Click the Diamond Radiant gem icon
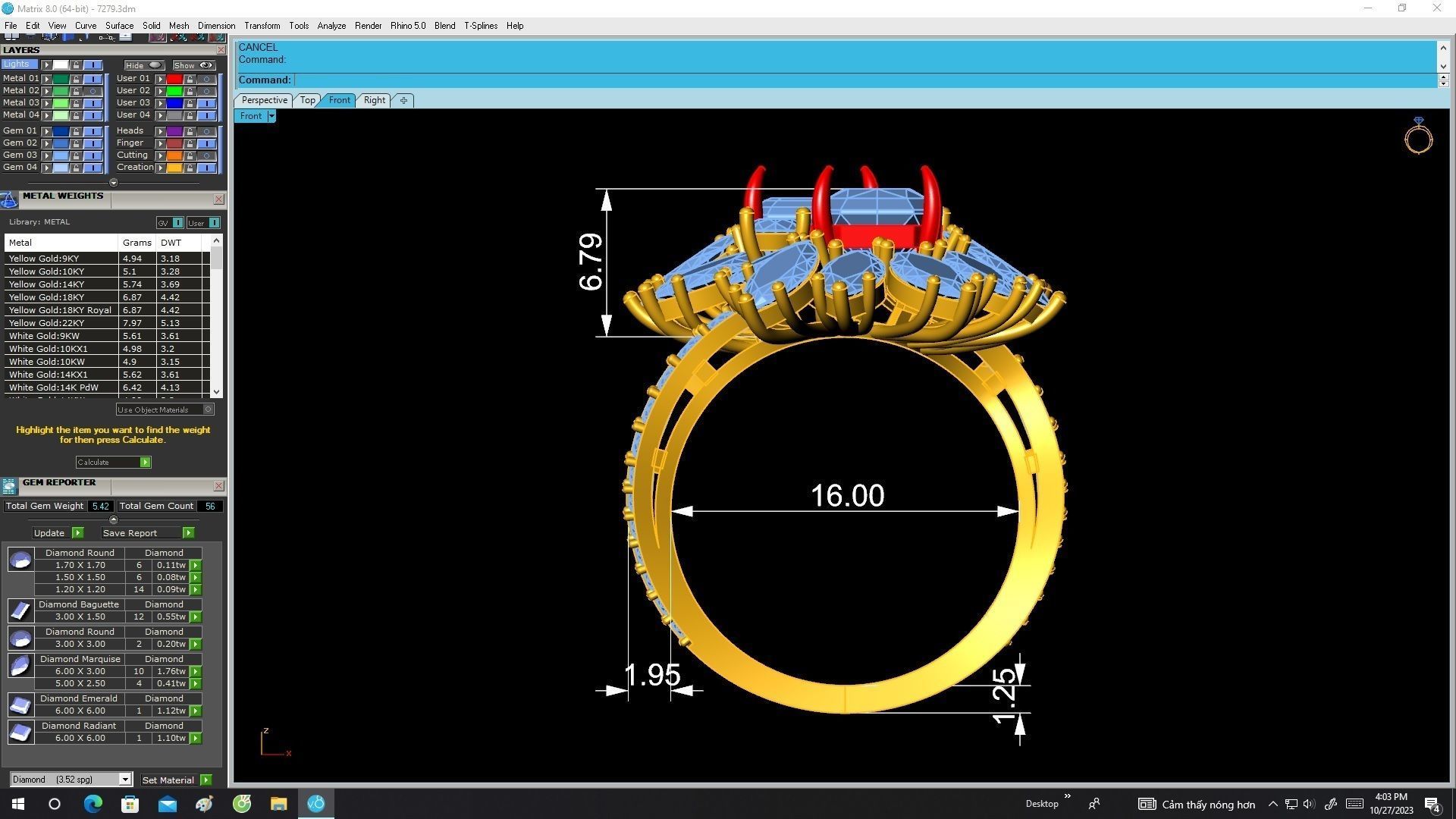The image size is (1456, 819). 20,732
